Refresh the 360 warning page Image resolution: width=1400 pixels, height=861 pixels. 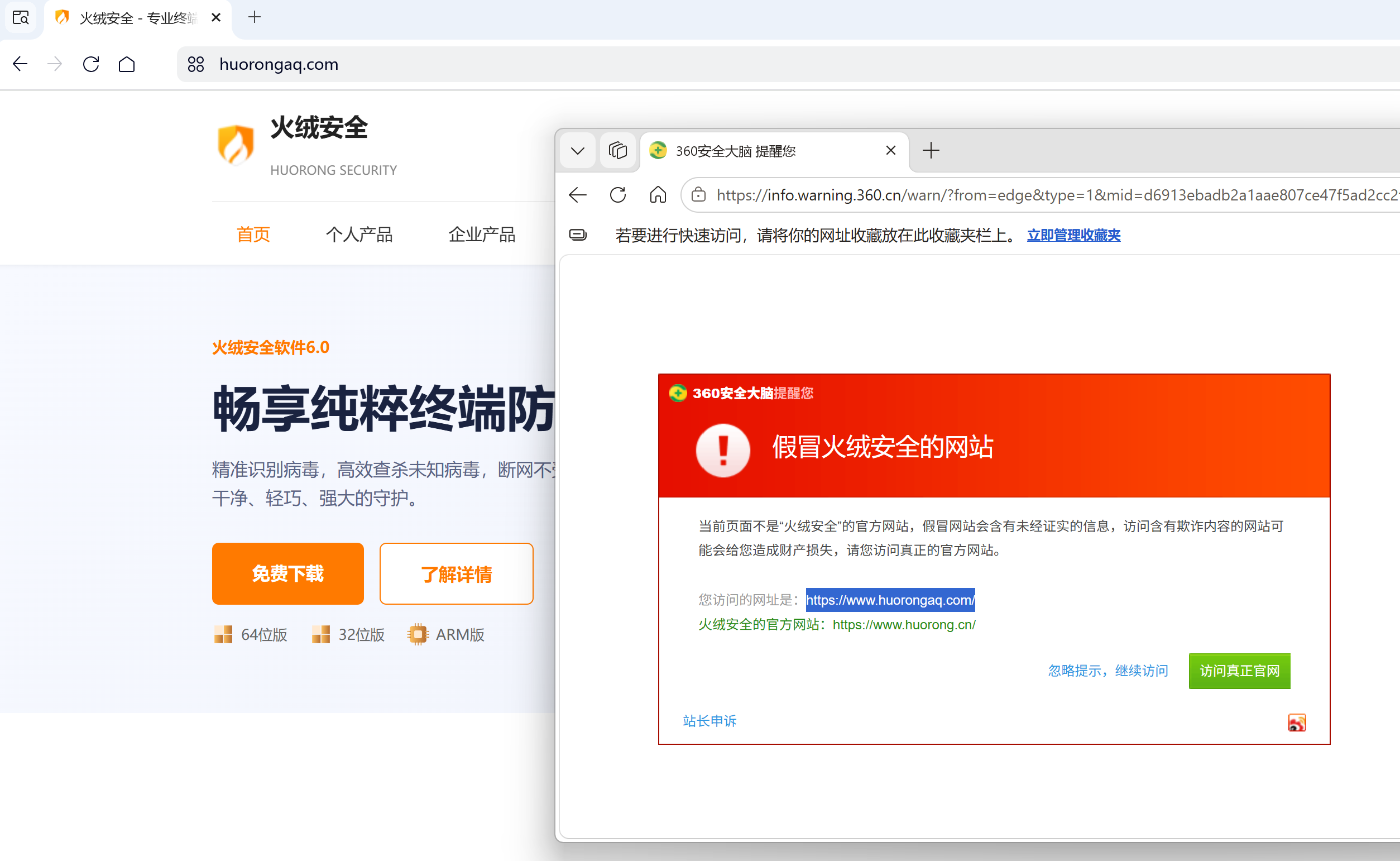[618, 195]
